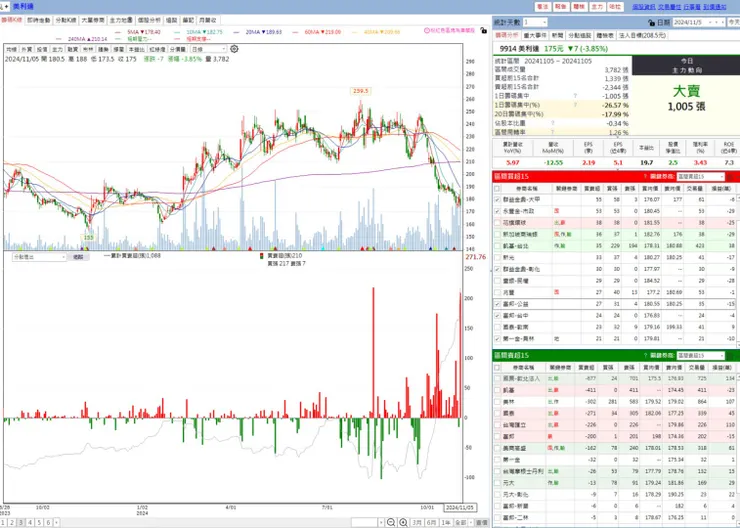Untick checkbox for 群益金鼎-大甲 row

497,200
